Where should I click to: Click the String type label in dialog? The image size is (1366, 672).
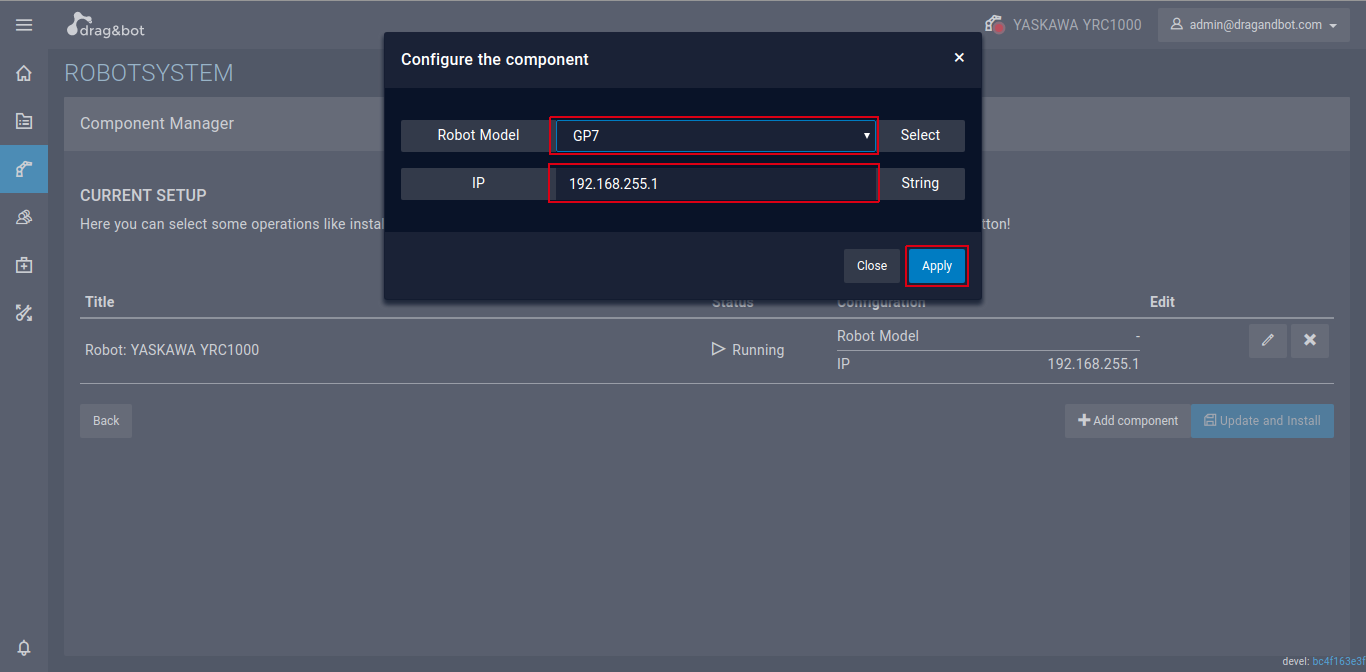pyautogui.click(x=920, y=184)
